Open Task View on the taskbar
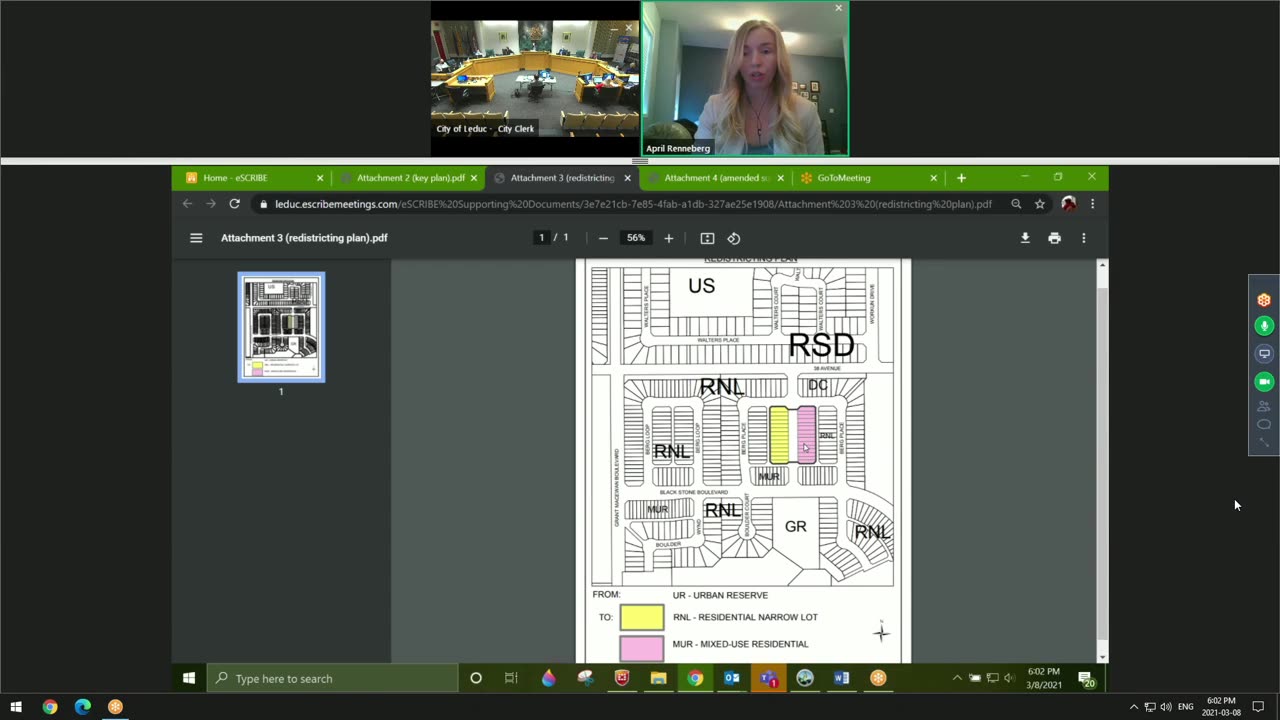 pos(511,678)
